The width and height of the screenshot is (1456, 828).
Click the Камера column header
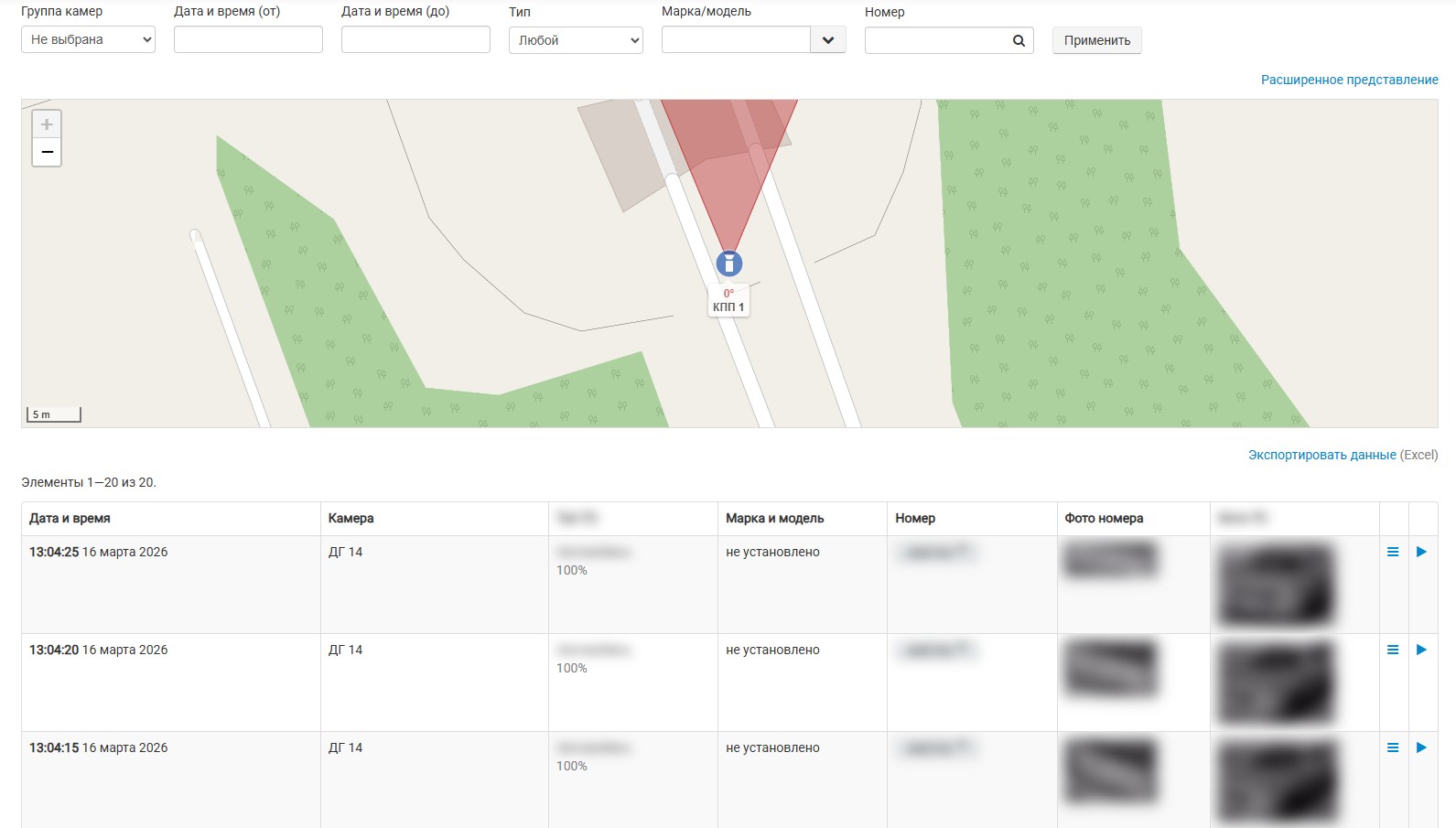click(x=351, y=518)
